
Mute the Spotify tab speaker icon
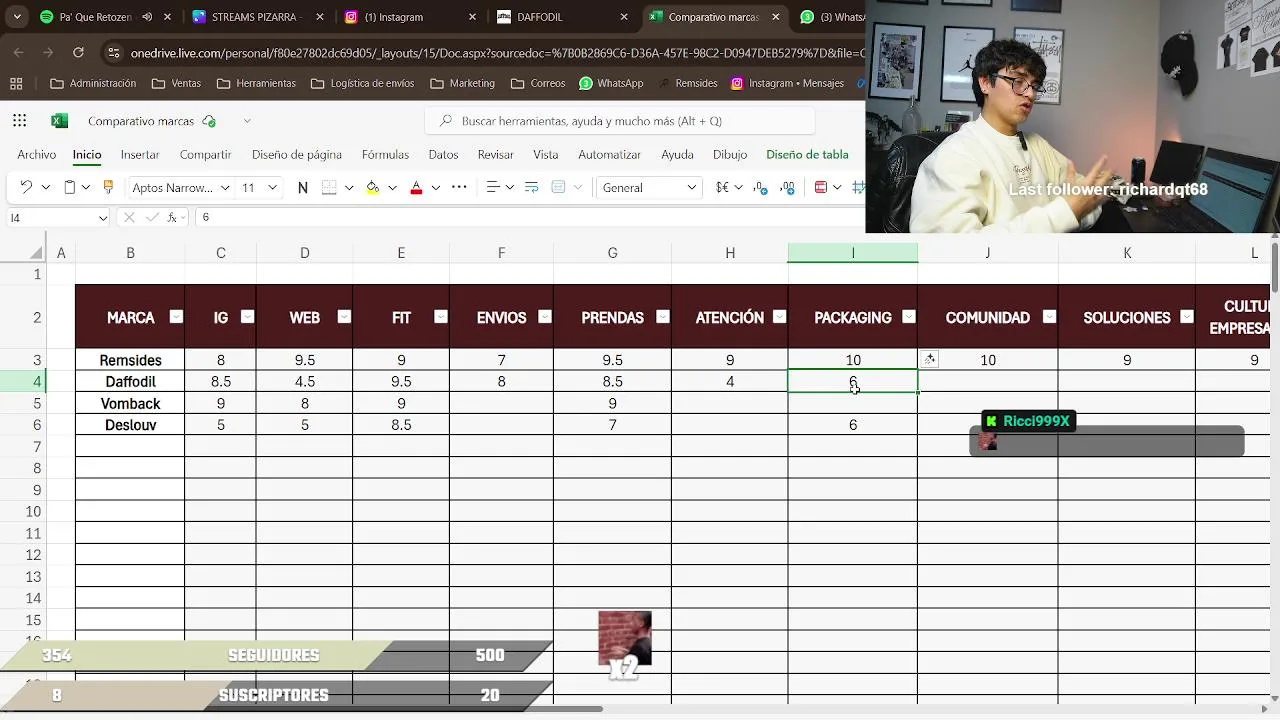[x=148, y=17]
